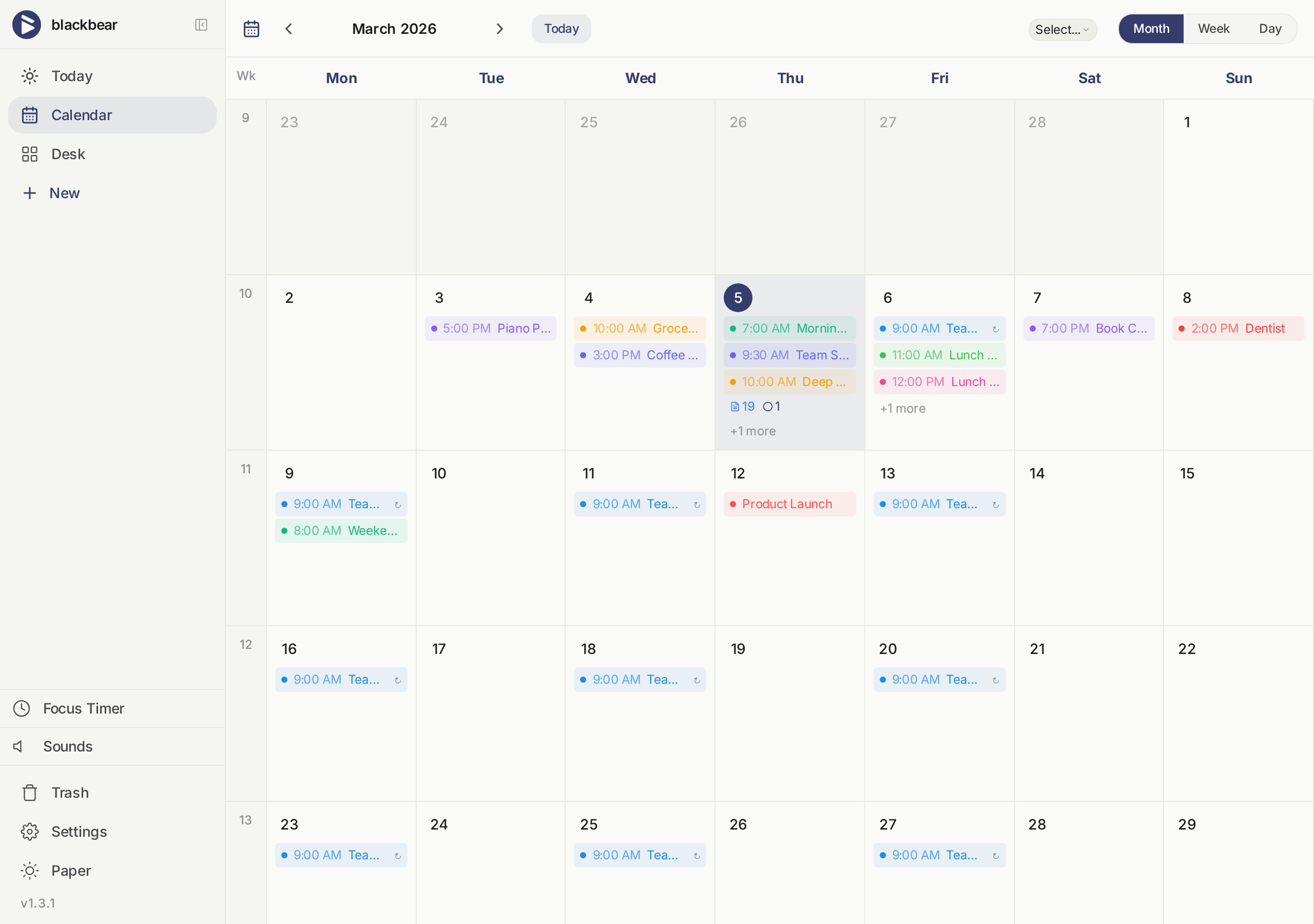Open the Sounds panel

click(x=68, y=746)
